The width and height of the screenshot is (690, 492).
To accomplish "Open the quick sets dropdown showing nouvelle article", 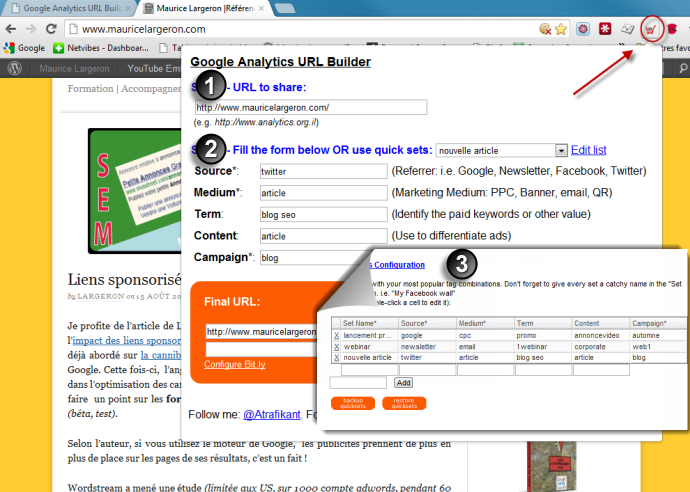I will point(501,151).
